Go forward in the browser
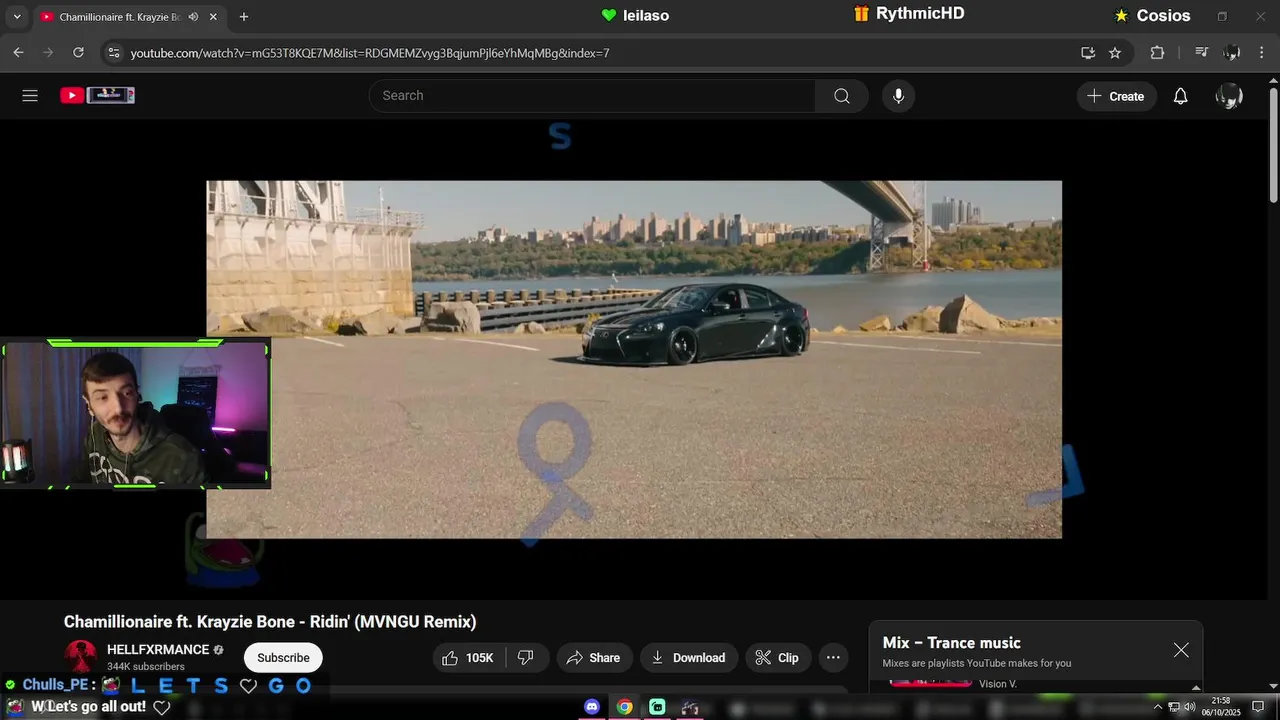This screenshot has height=720, width=1280. [x=48, y=53]
